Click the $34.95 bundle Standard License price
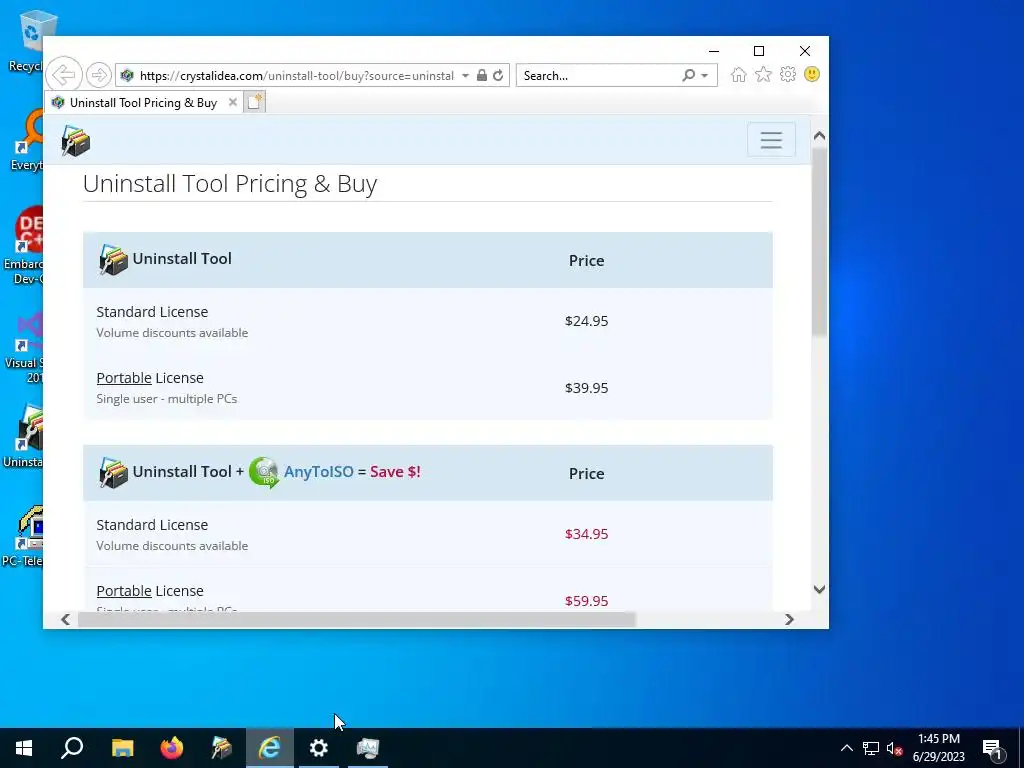The image size is (1024, 768). point(586,534)
